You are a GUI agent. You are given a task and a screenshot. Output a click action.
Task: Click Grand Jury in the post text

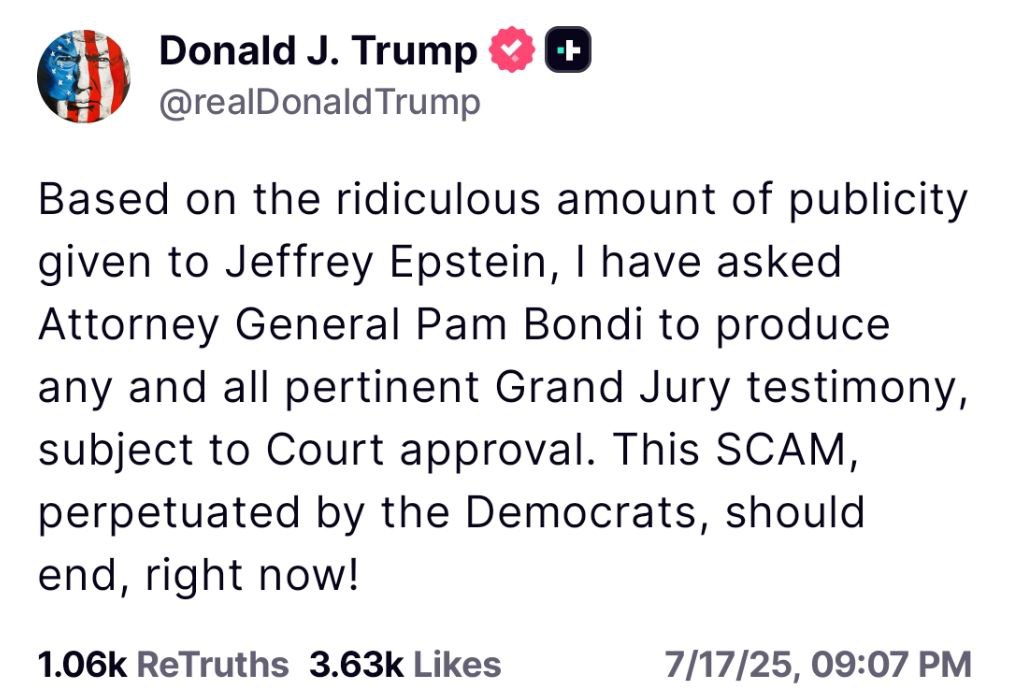[x=613, y=387]
